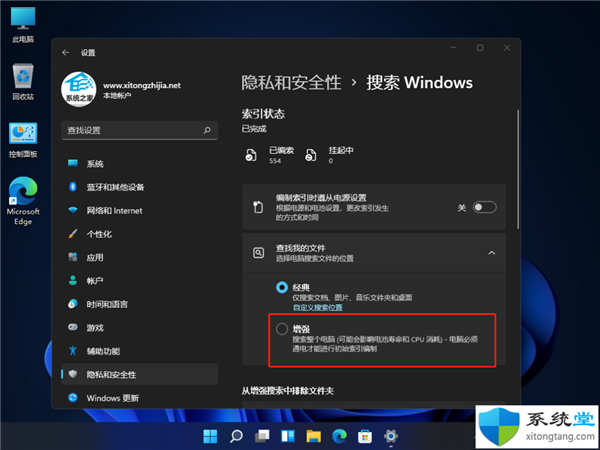Click the Settings gear on the taskbar

coord(391,436)
